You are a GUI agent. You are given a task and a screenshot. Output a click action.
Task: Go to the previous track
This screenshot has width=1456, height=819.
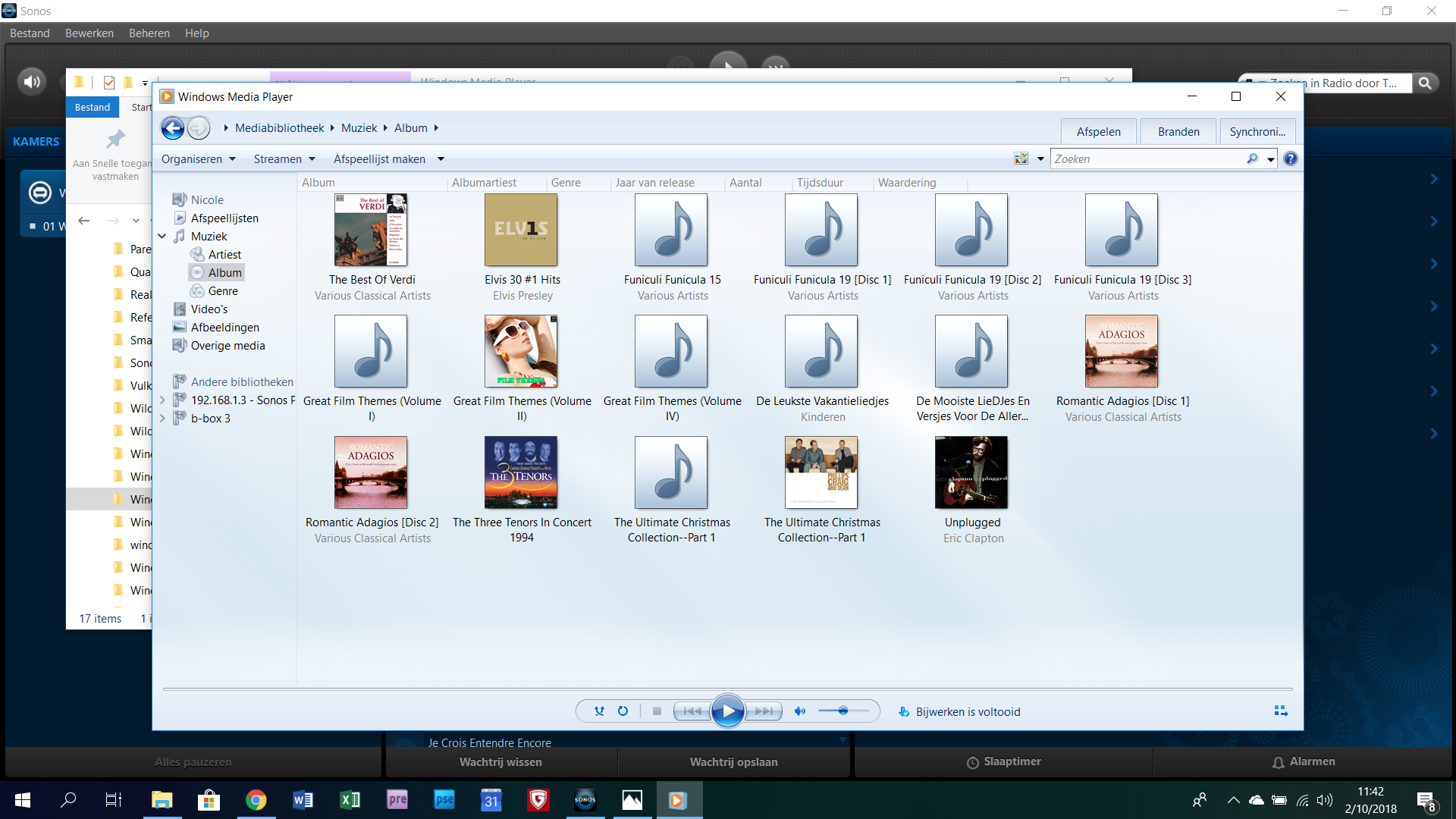click(x=692, y=711)
